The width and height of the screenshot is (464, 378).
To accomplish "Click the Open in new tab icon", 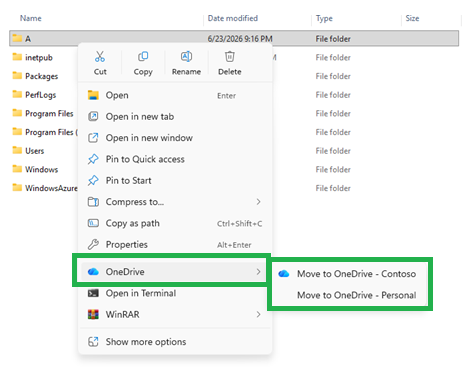I will 93,117.
